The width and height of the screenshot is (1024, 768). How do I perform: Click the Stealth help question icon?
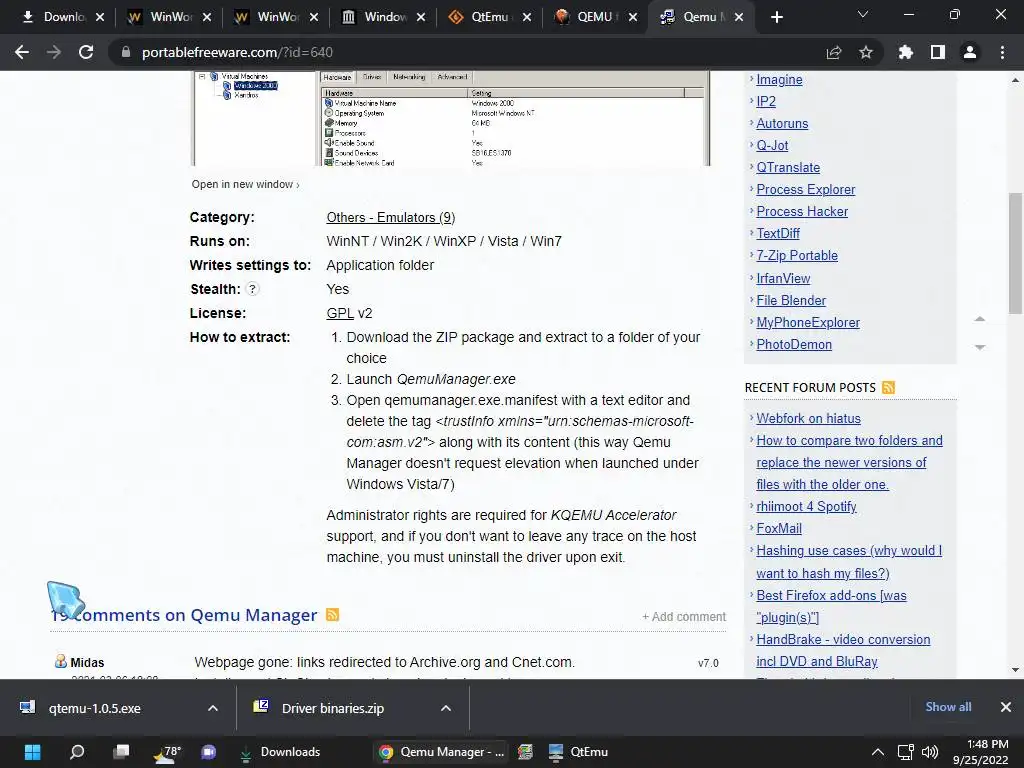tap(253, 289)
